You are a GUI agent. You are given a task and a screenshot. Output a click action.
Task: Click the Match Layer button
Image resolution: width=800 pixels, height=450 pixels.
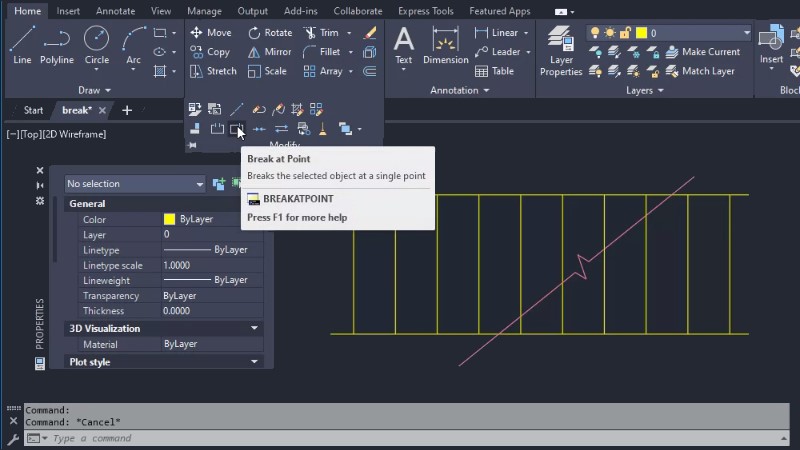pyautogui.click(x=701, y=71)
